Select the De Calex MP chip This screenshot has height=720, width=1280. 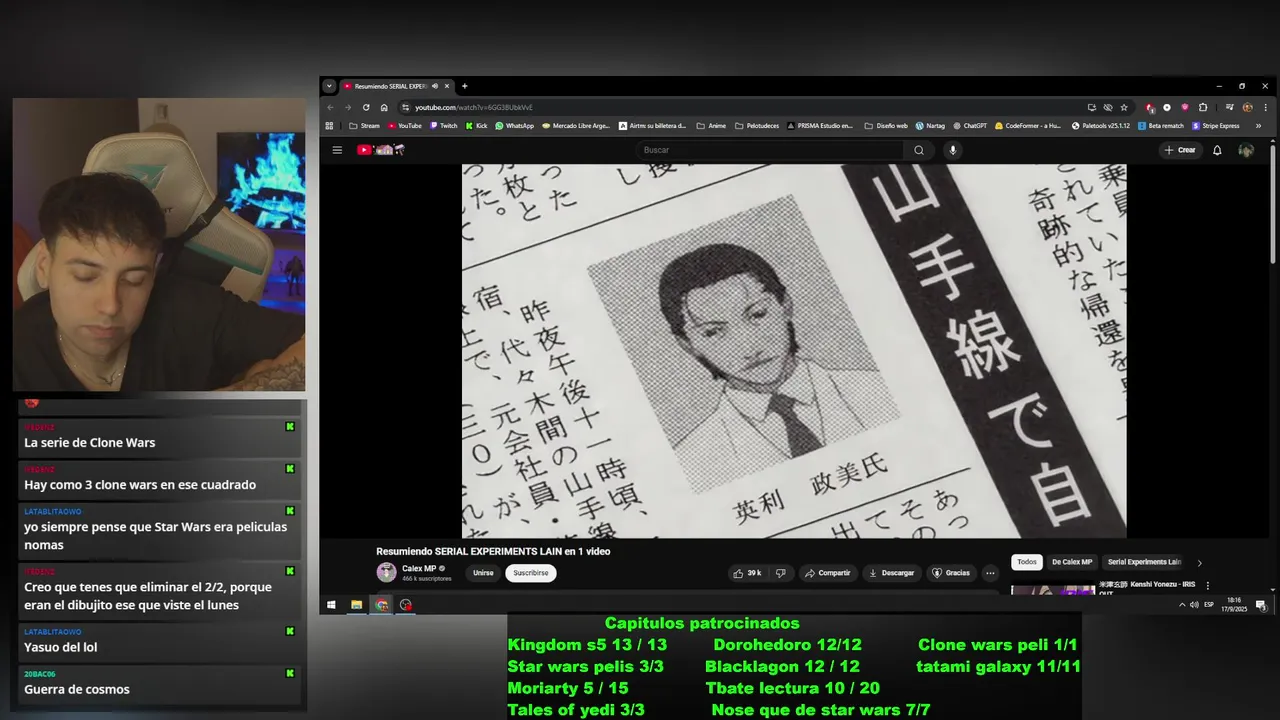pos(1072,562)
